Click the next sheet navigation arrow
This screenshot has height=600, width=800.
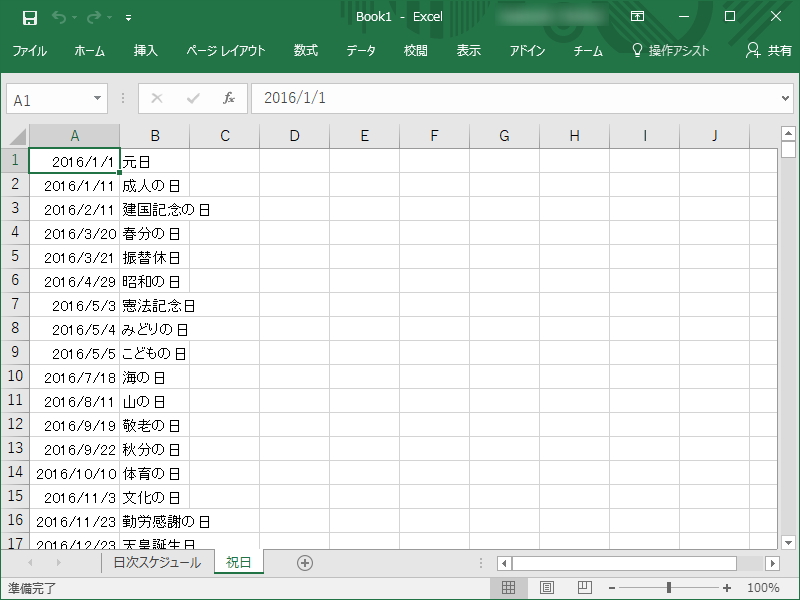58,562
